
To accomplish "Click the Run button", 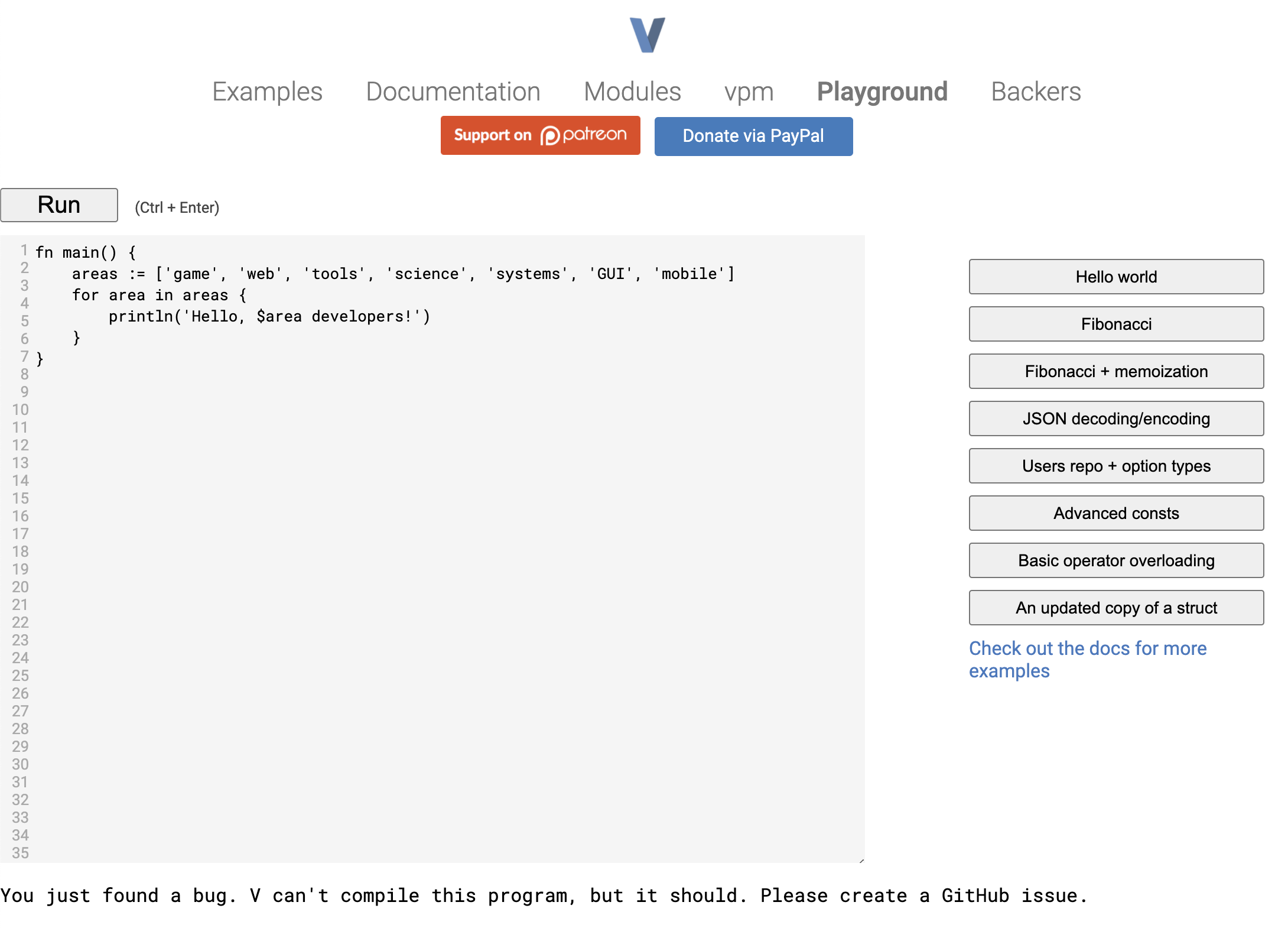I will pos(59,205).
